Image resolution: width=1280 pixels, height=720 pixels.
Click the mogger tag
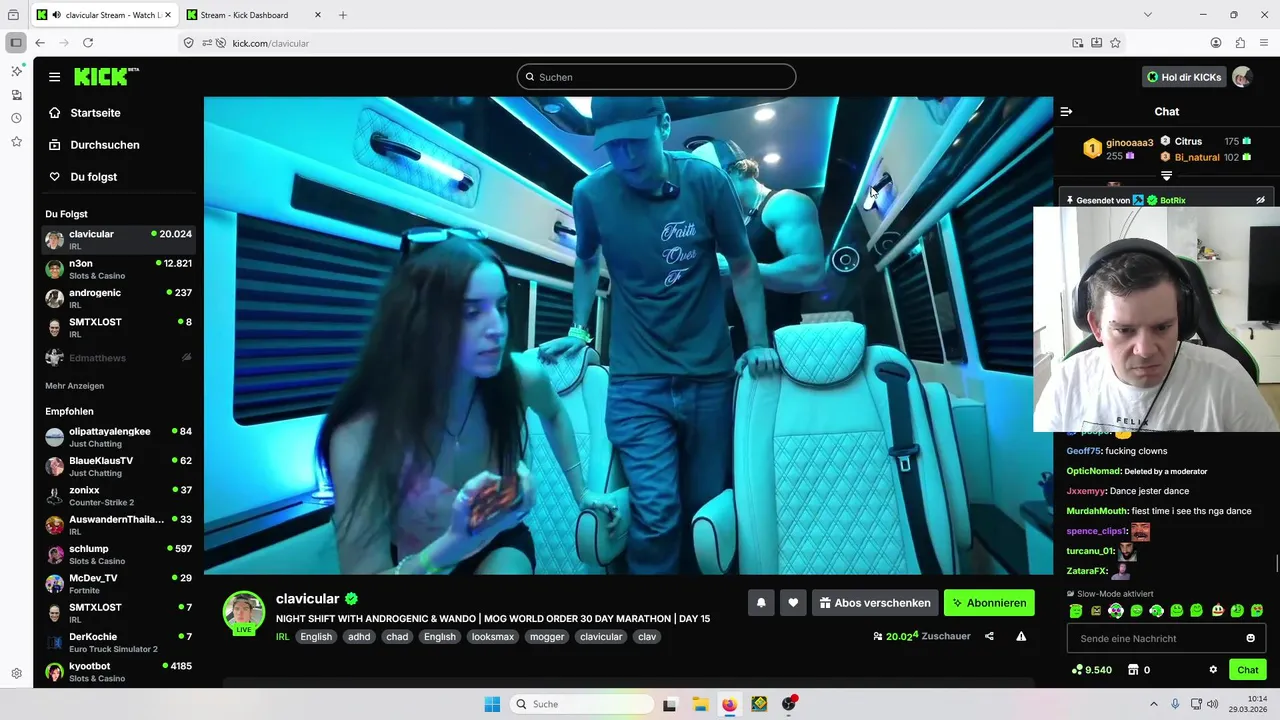point(547,637)
